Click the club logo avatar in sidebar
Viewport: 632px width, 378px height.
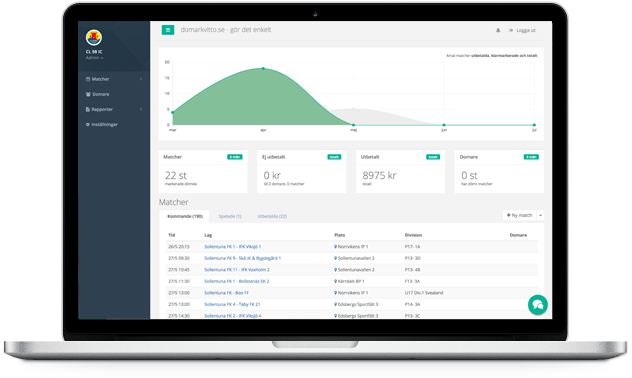point(94,38)
